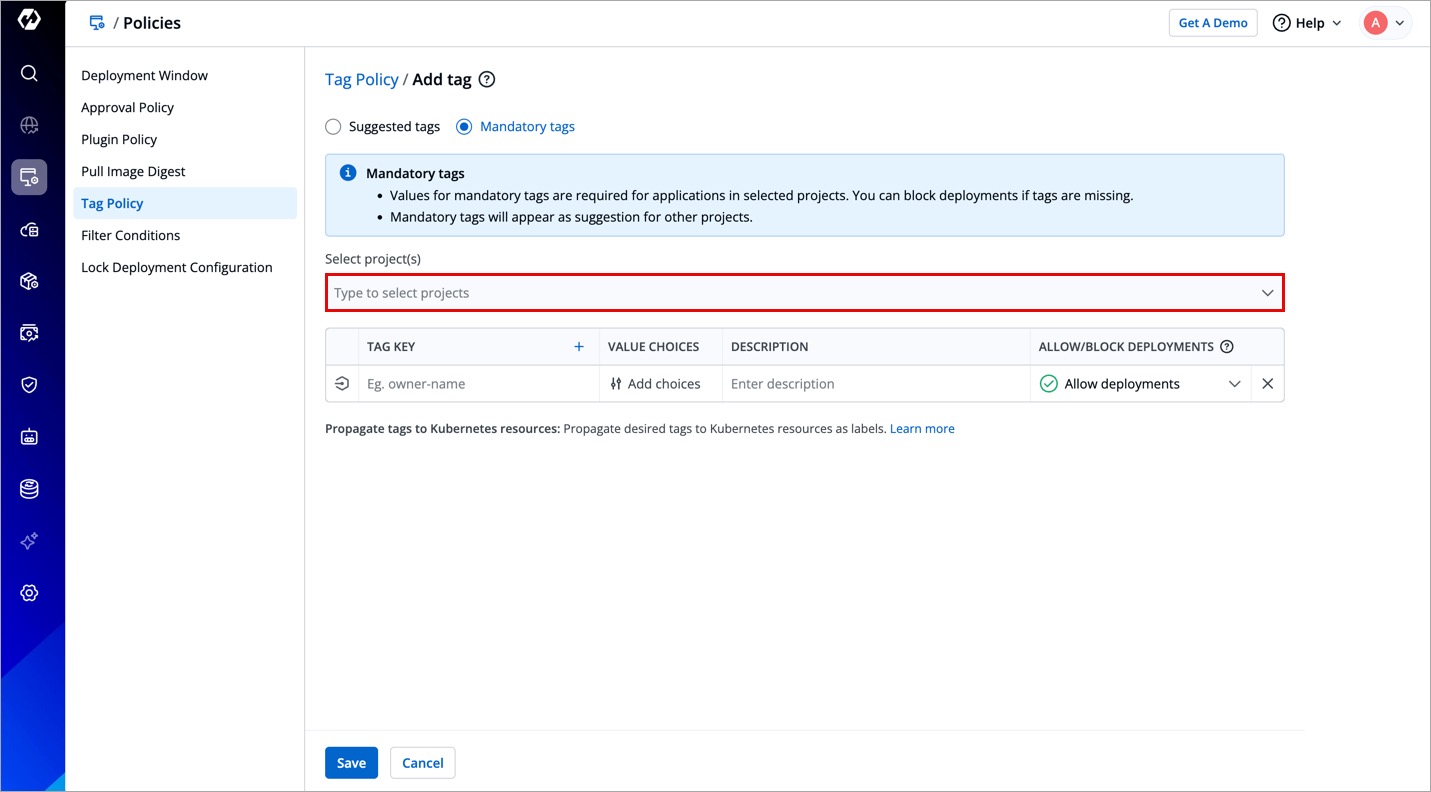Click the search icon in left sidebar
Image resolution: width=1431 pixels, height=792 pixels.
tap(29, 73)
